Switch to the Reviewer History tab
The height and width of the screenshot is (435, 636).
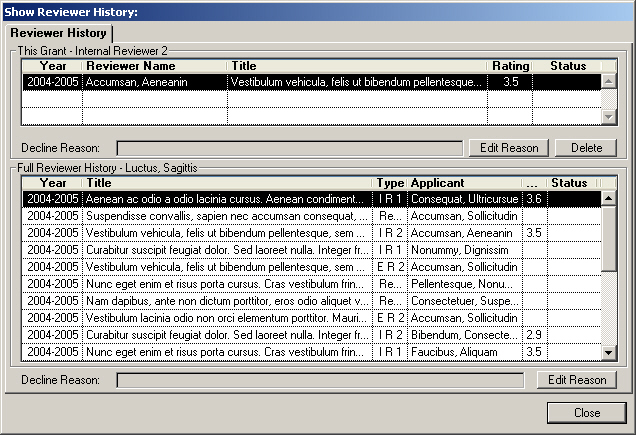pyautogui.click(x=59, y=33)
